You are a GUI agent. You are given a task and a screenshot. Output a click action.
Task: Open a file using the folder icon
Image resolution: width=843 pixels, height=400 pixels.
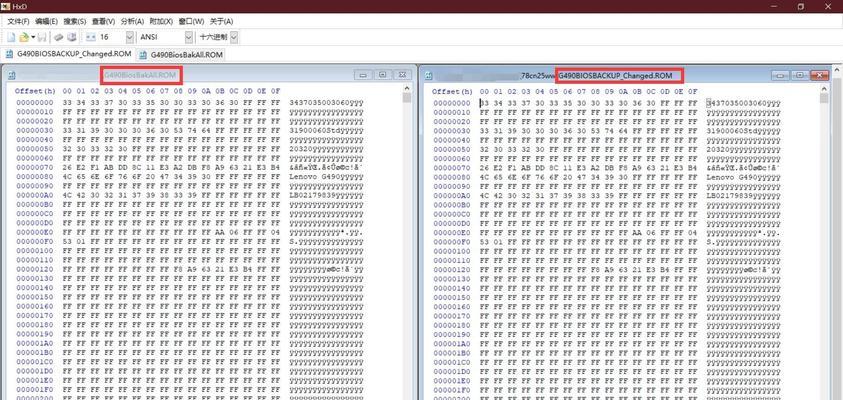pos(24,37)
